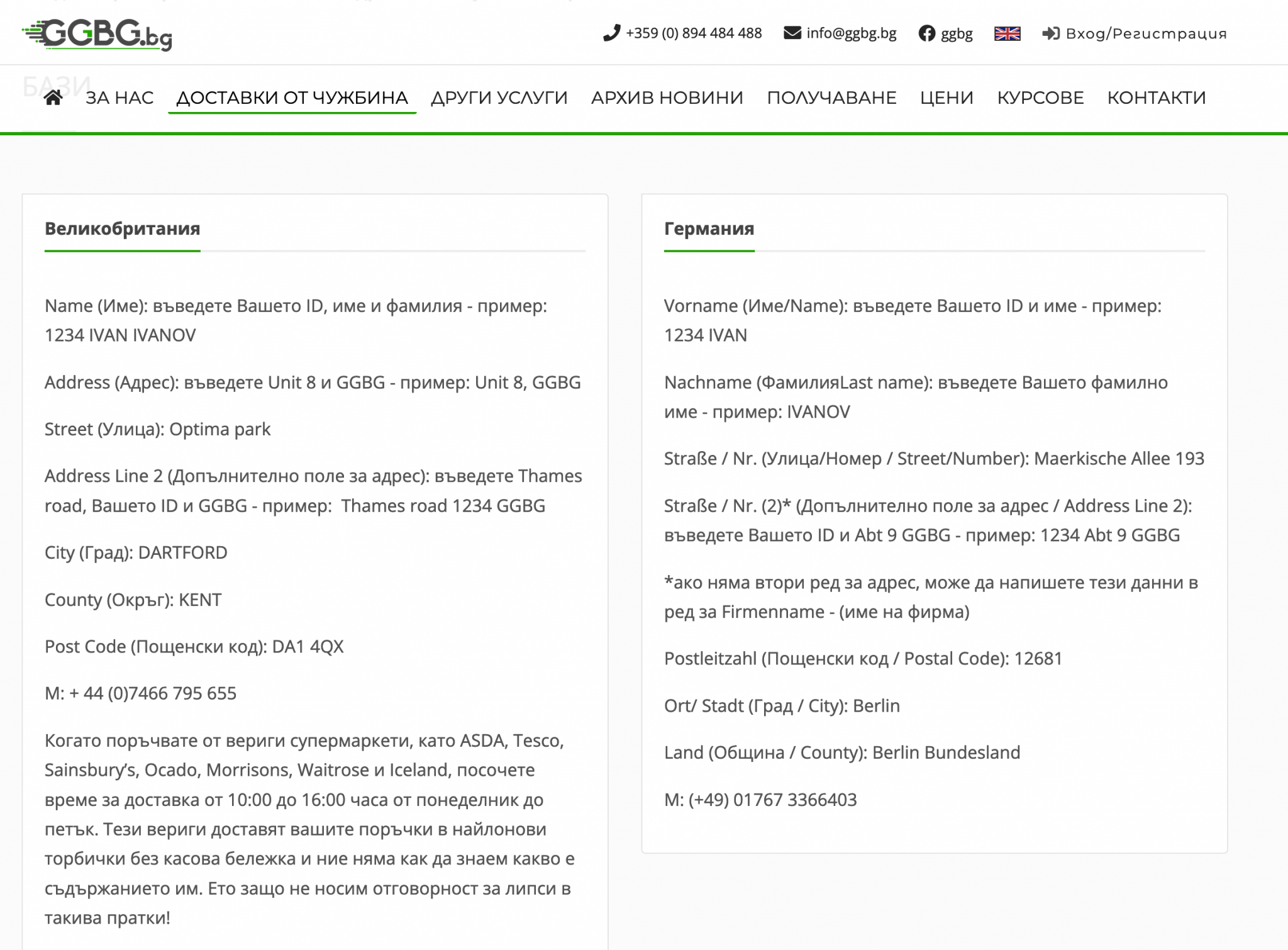Click the phone handset icon
1288x950 pixels.
point(611,33)
